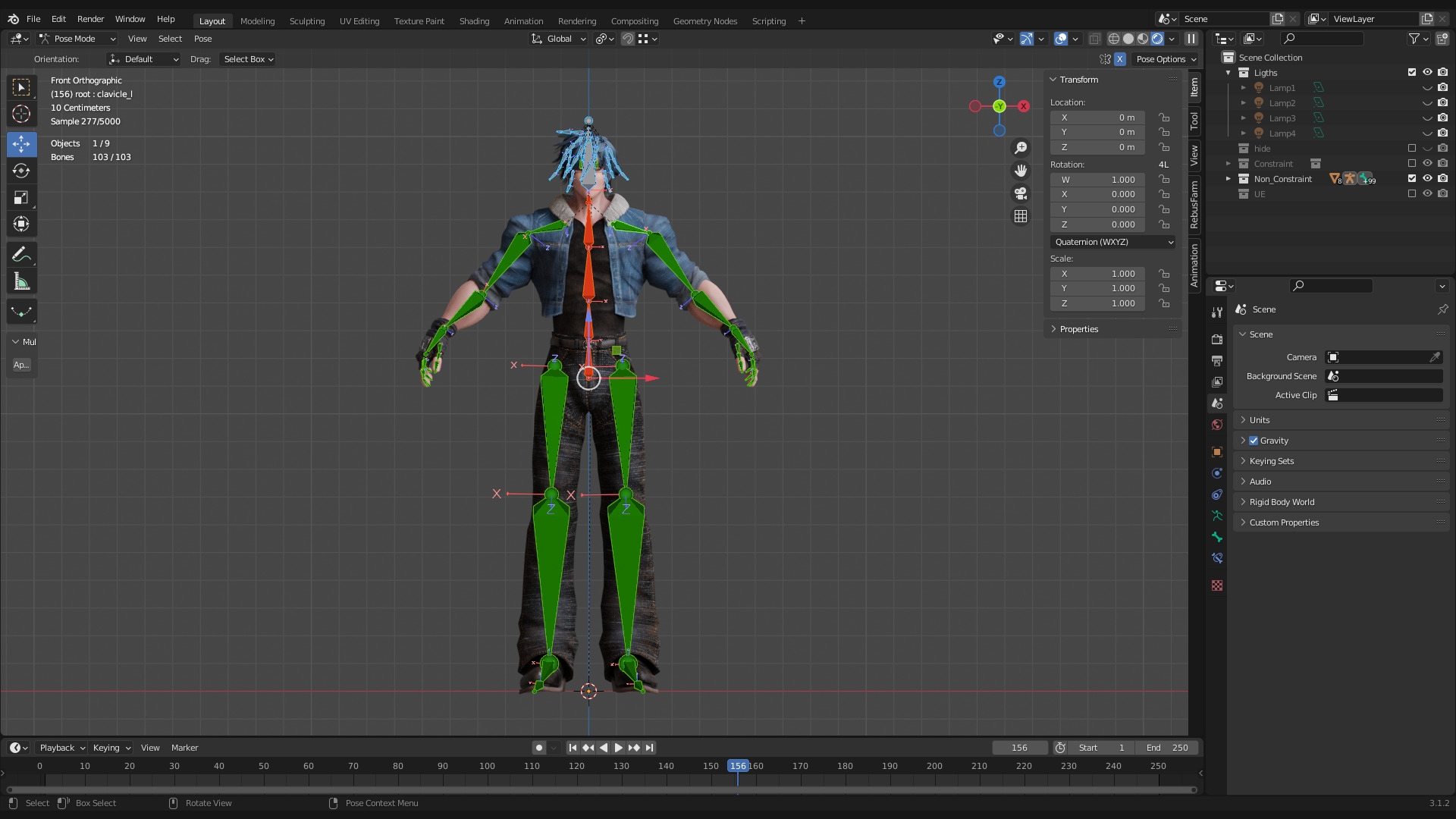Hide the Ligths collection in viewport
This screenshot has width=1456, height=819.
[1427, 73]
